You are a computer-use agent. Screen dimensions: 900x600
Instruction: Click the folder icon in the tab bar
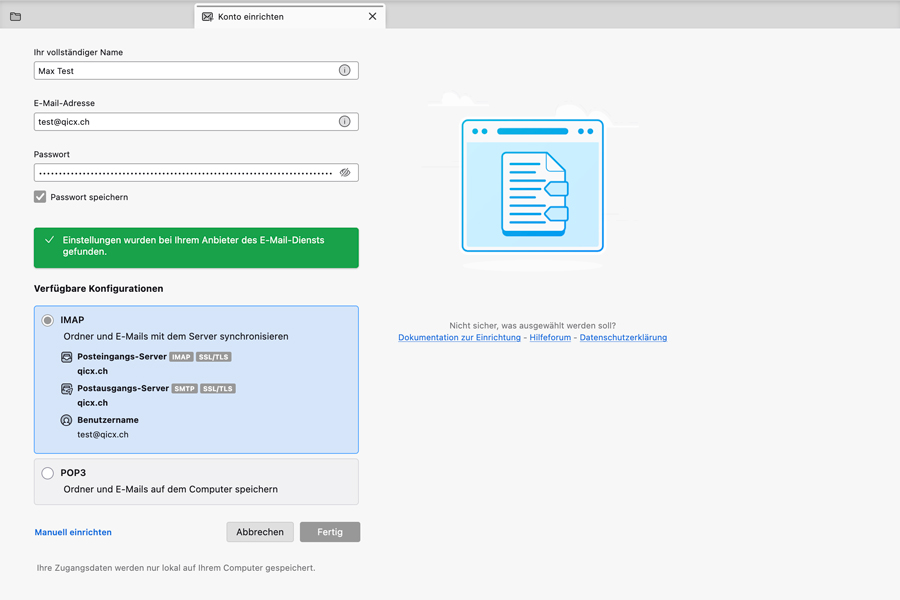tap(15, 16)
